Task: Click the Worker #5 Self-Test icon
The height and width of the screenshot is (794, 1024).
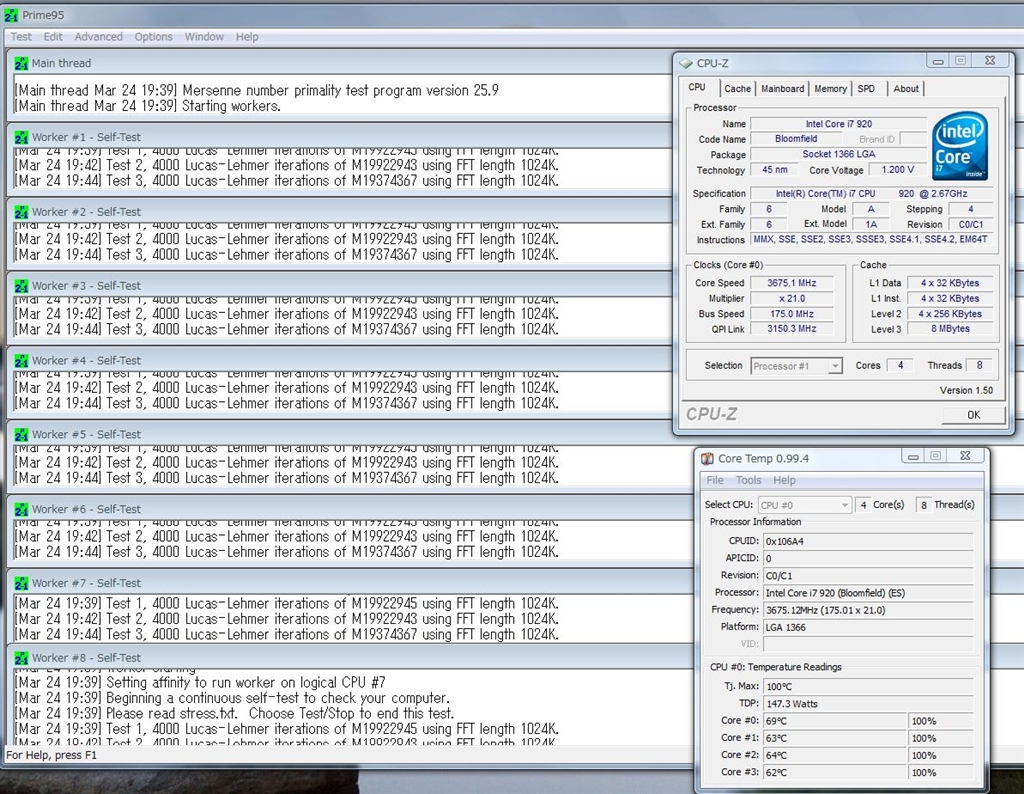Action: 20,435
